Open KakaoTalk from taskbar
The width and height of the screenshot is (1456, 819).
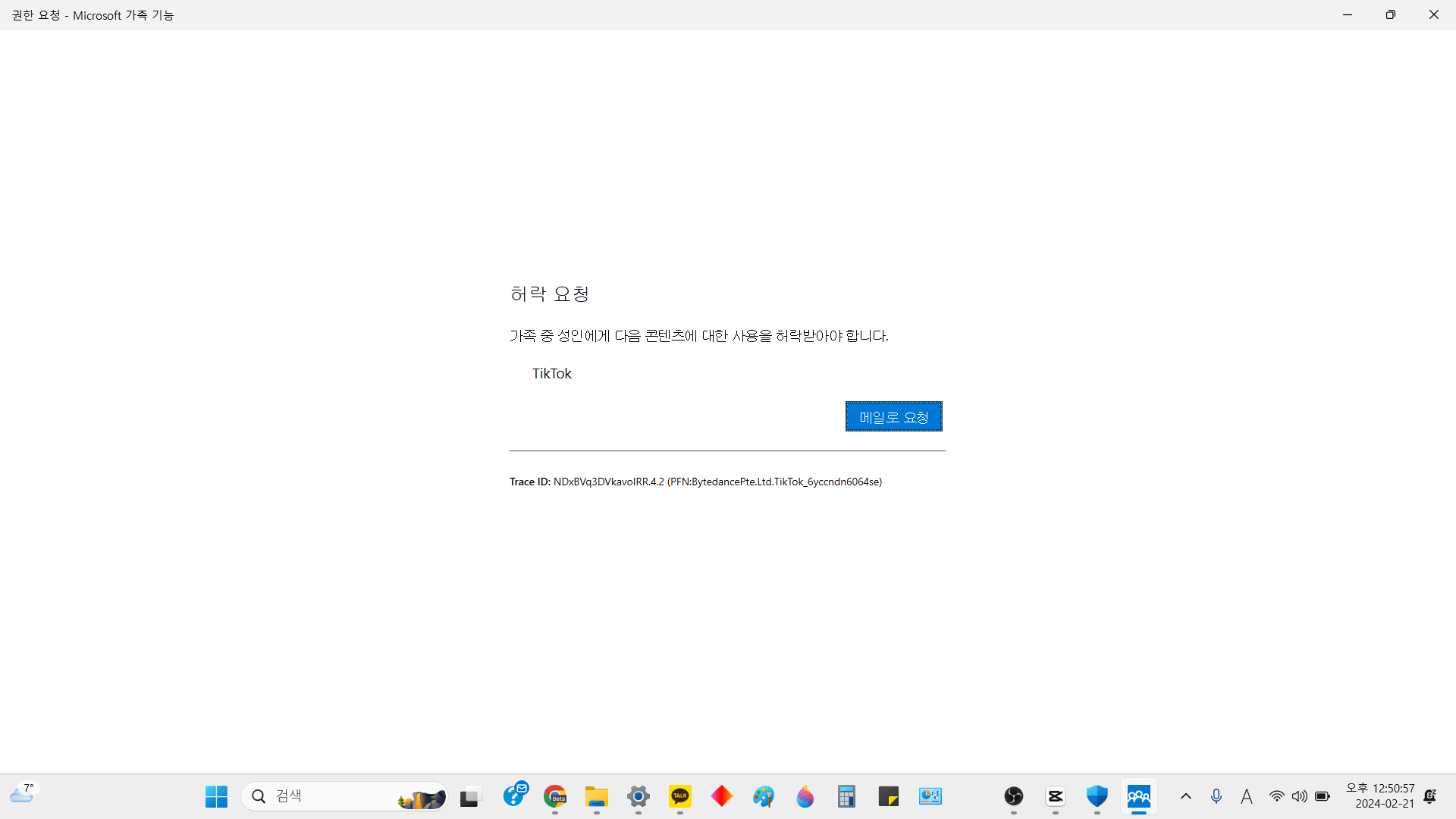pyautogui.click(x=680, y=796)
